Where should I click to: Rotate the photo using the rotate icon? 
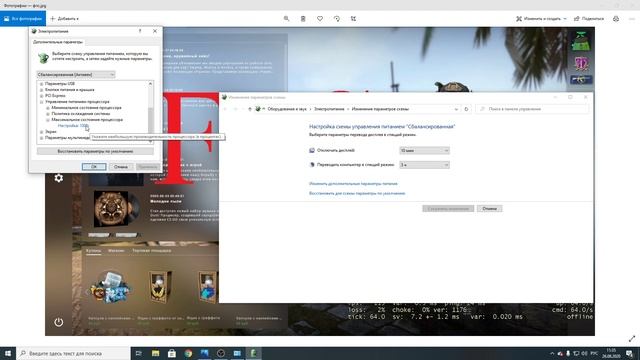[337, 19]
